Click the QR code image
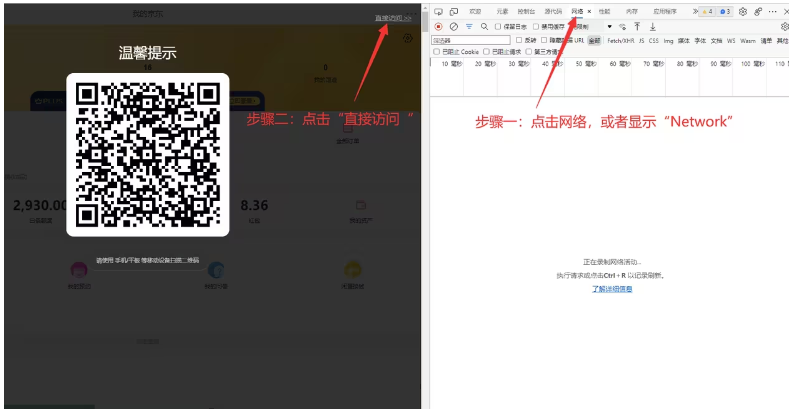Viewport: 797px width, 409px height. [x=148, y=155]
